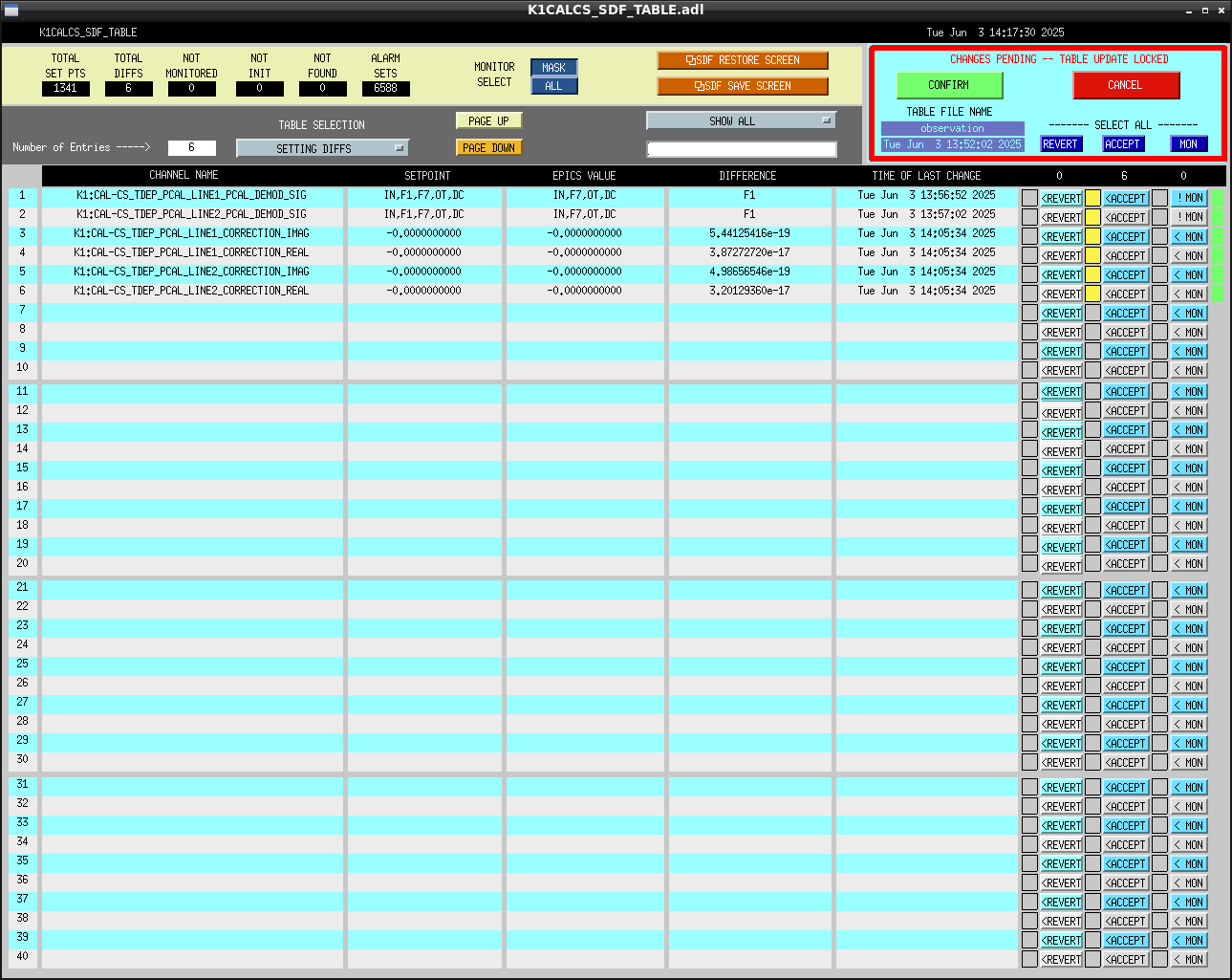Maximize the K1CALCS_SDF_TABLE.adl window

pos(1205,11)
